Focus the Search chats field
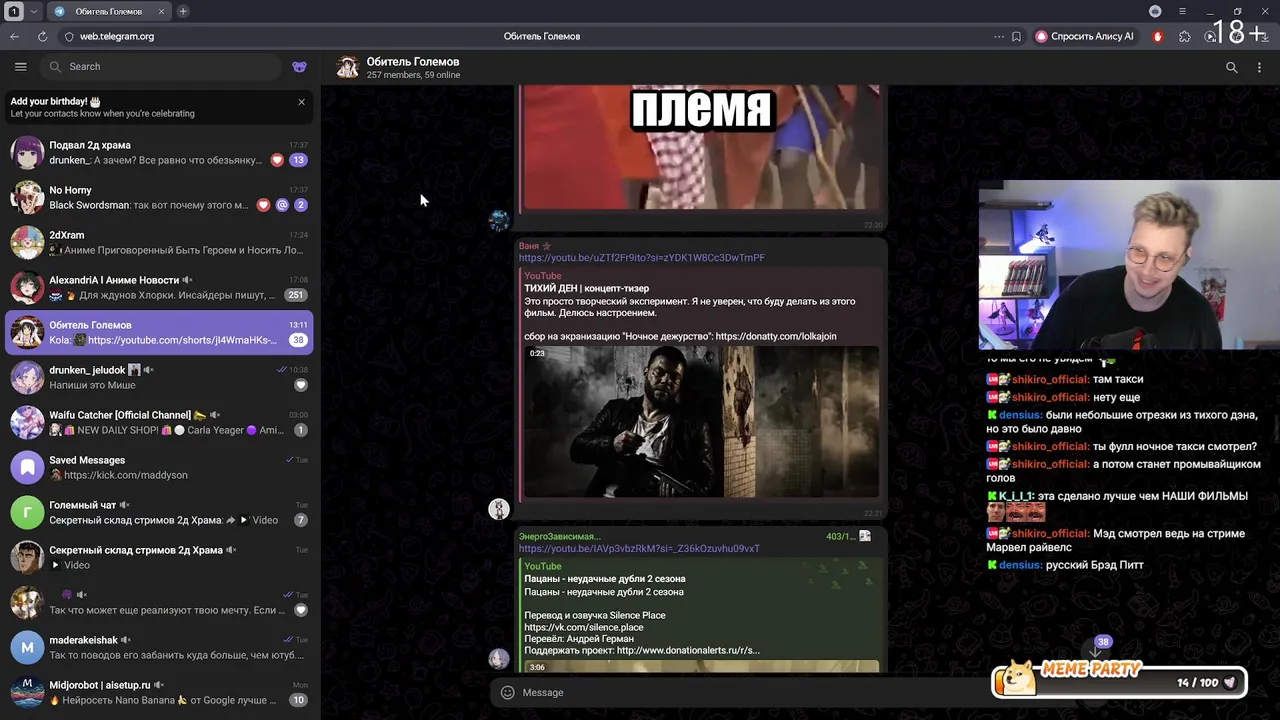1280x720 pixels. 162,67
